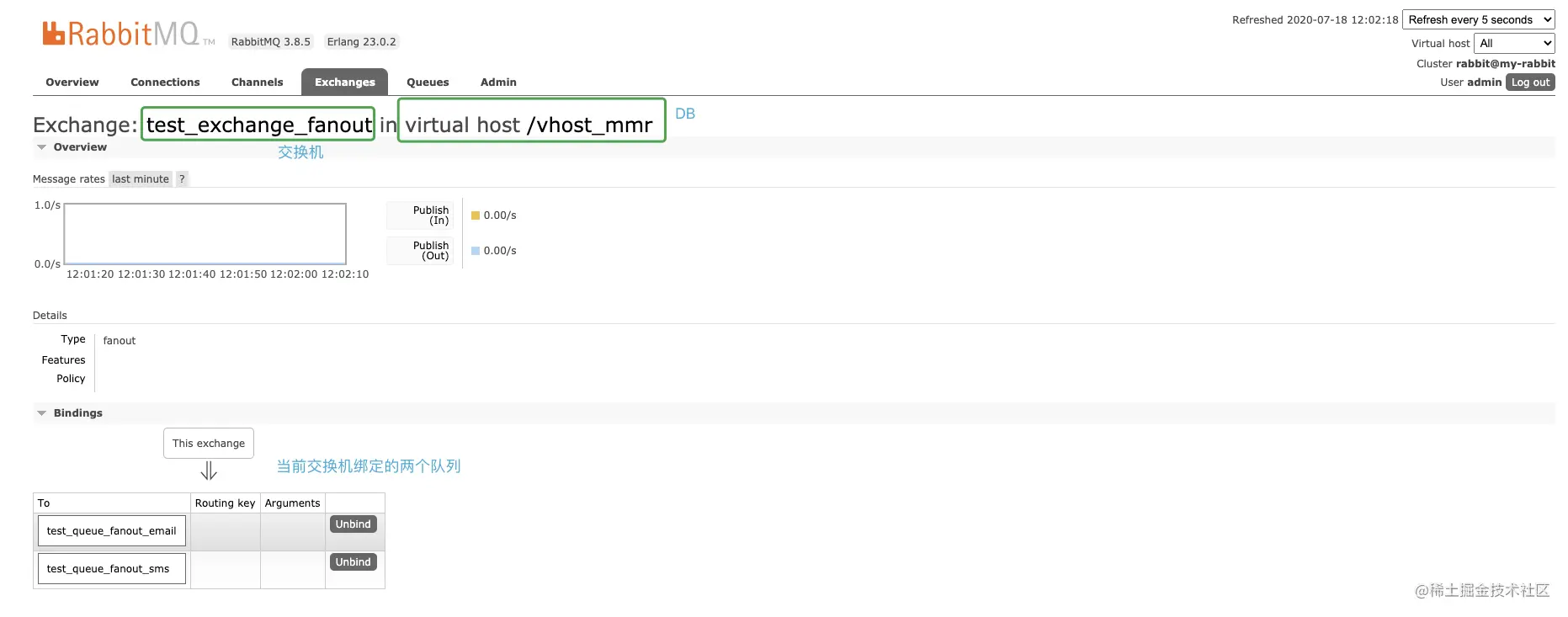Viewport: 1568px width, 617px height.
Task: Go to the Queues tab
Action: (x=428, y=82)
